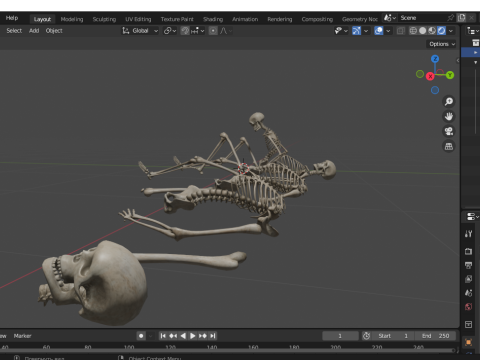Open the snapping options dropdown
This screenshot has width=480, height=360.
tap(198, 31)
